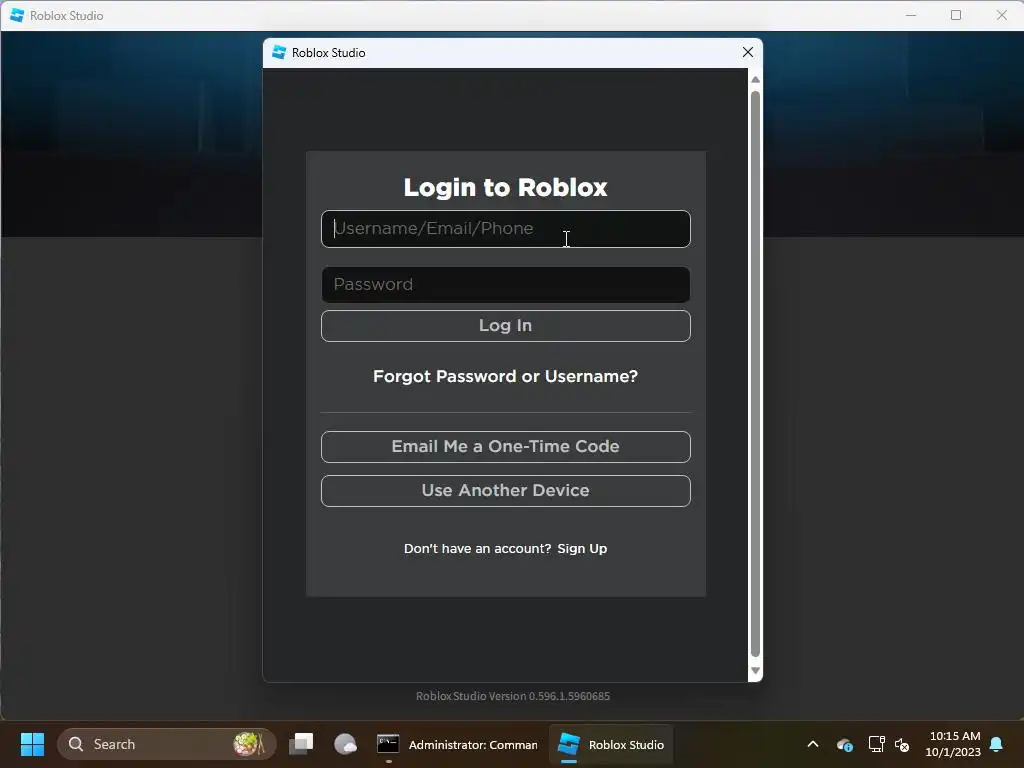Screen dimensions: 1024x768
Task: Open the Forgot Password or Username link
Action: (x=505, y=376)
